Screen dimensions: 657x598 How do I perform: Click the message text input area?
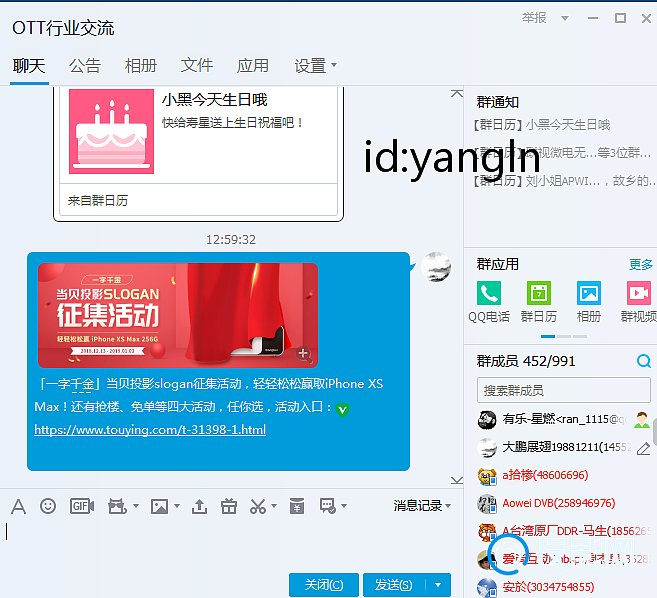pyautogui.click(x=230, y=543)
